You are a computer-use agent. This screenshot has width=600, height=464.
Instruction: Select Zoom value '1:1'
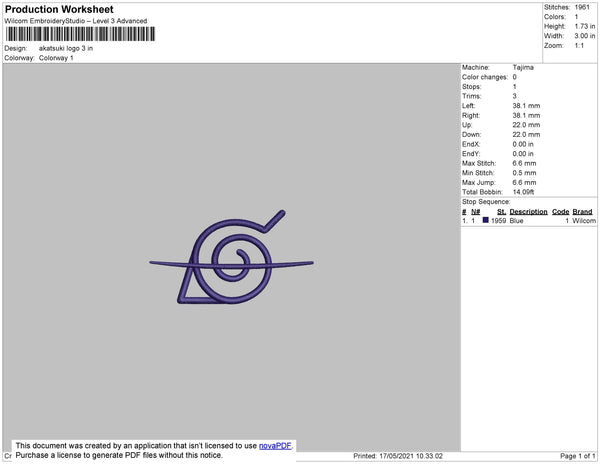click(x=579, y=46)
